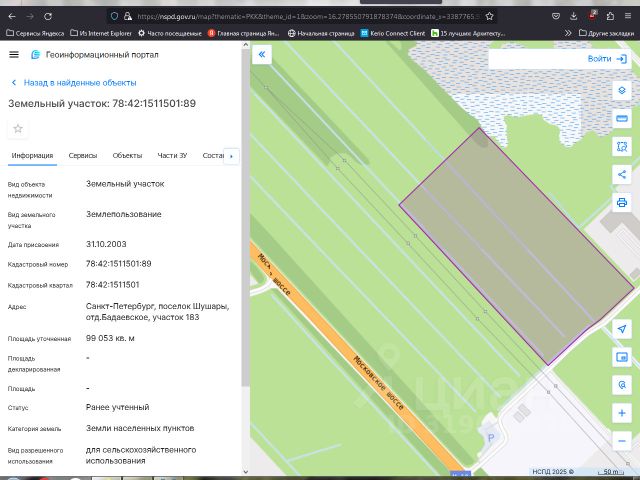Activate the area selection tool
This screenshot has width=640, height=480.
(x=622, y=147)
